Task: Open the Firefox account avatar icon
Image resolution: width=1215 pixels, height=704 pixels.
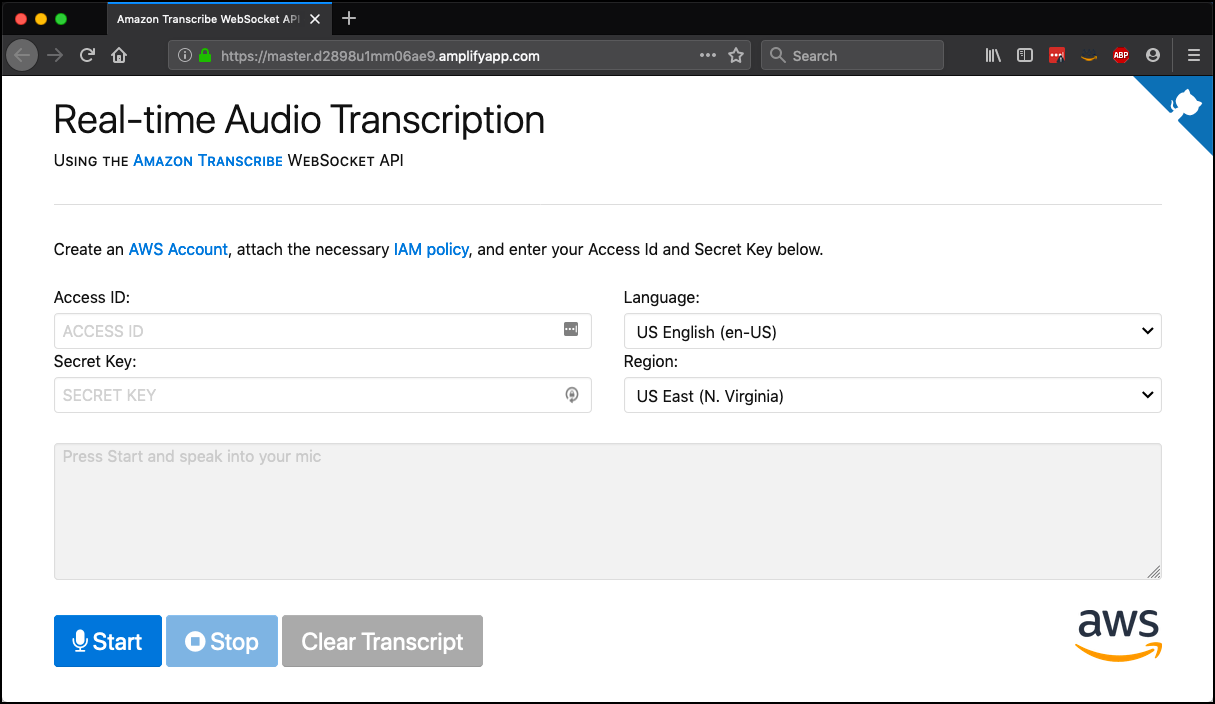Action: click(x=1153, y=56)
